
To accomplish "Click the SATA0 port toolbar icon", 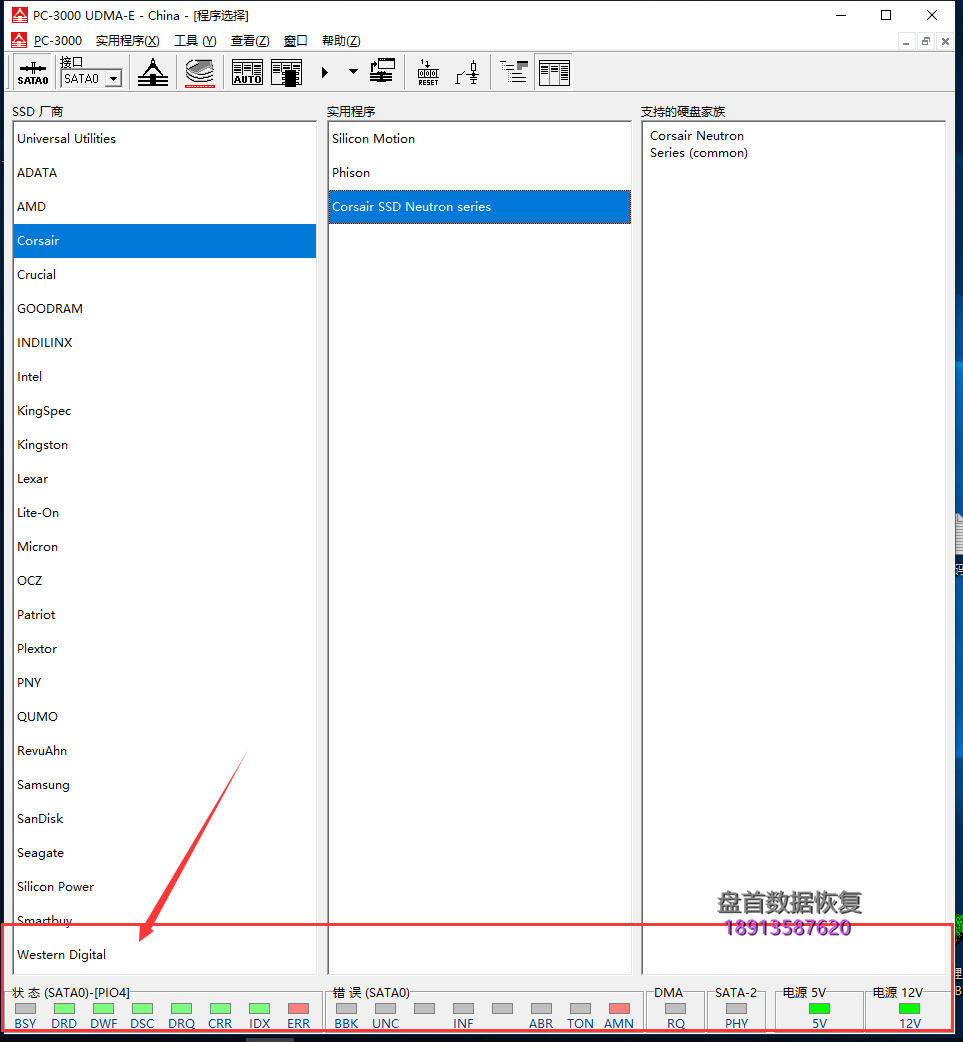I will click(x=33, y=72).
